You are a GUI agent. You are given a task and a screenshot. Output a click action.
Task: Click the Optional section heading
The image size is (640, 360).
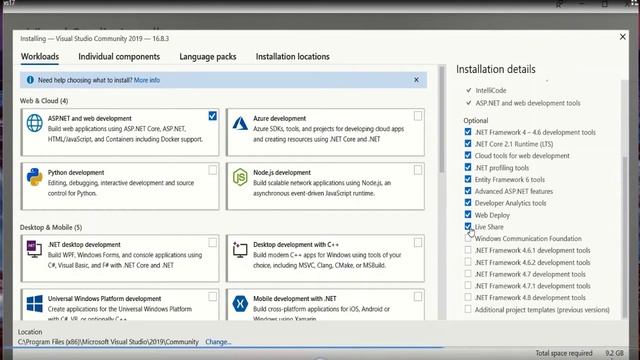point(476,120)
